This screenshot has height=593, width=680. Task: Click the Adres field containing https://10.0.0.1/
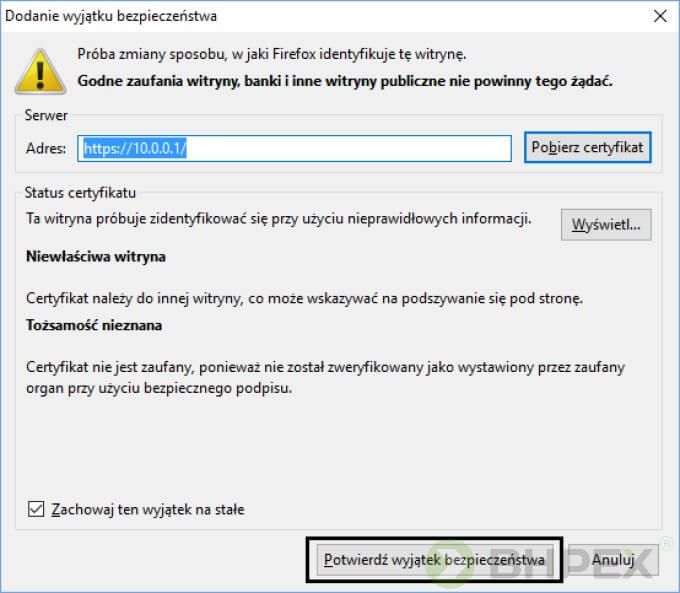(295, 148)
